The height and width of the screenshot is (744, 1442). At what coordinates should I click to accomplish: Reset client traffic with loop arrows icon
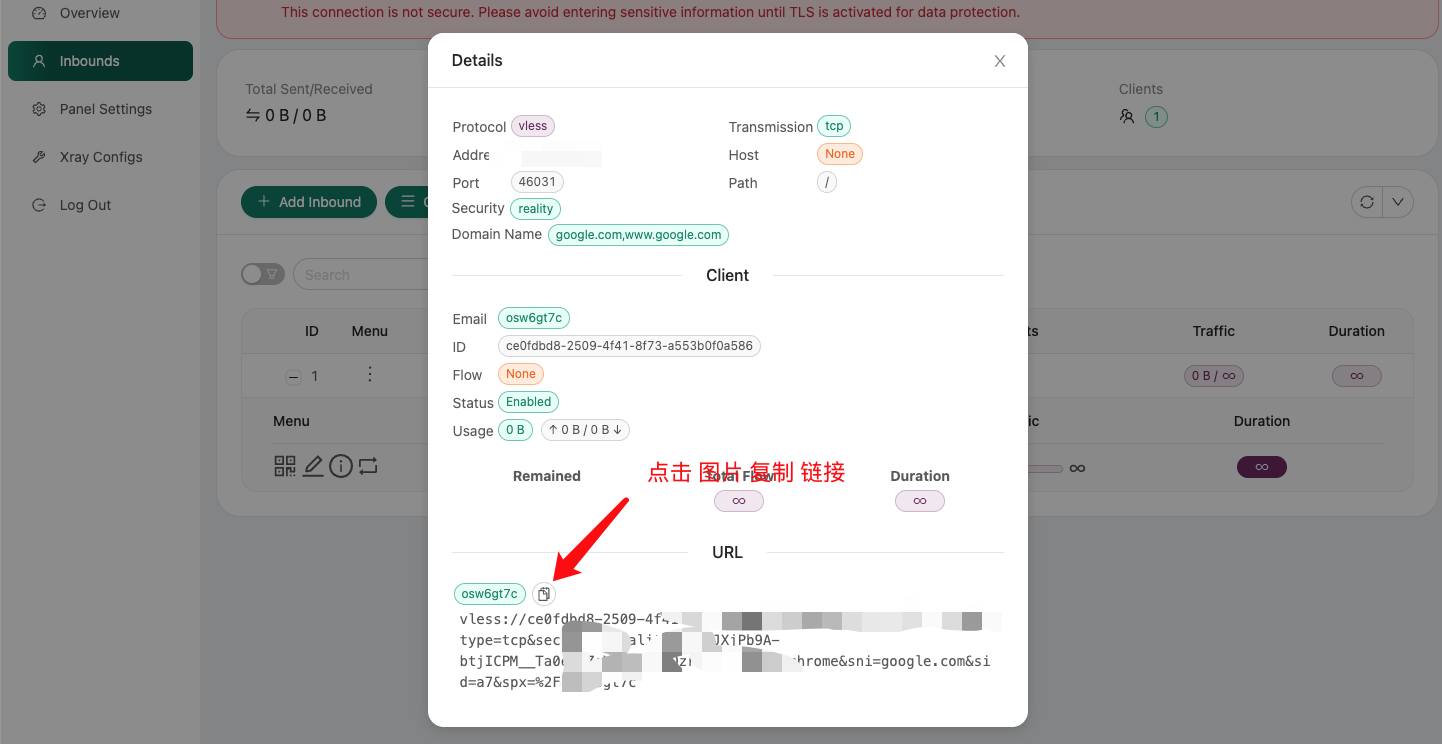pyautogui.click(x=368, y=466)
